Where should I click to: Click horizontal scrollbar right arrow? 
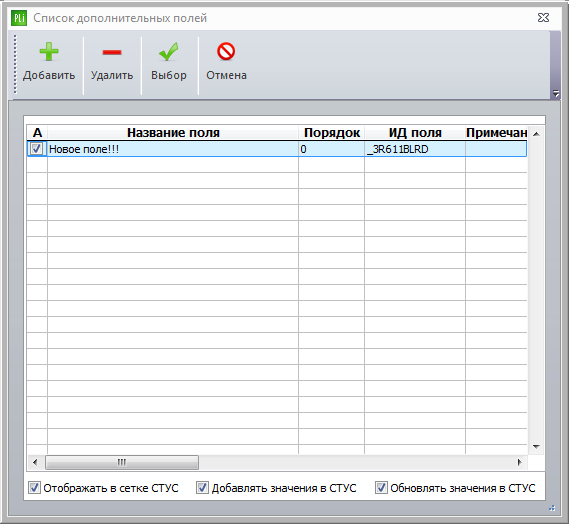pos(520,462)
